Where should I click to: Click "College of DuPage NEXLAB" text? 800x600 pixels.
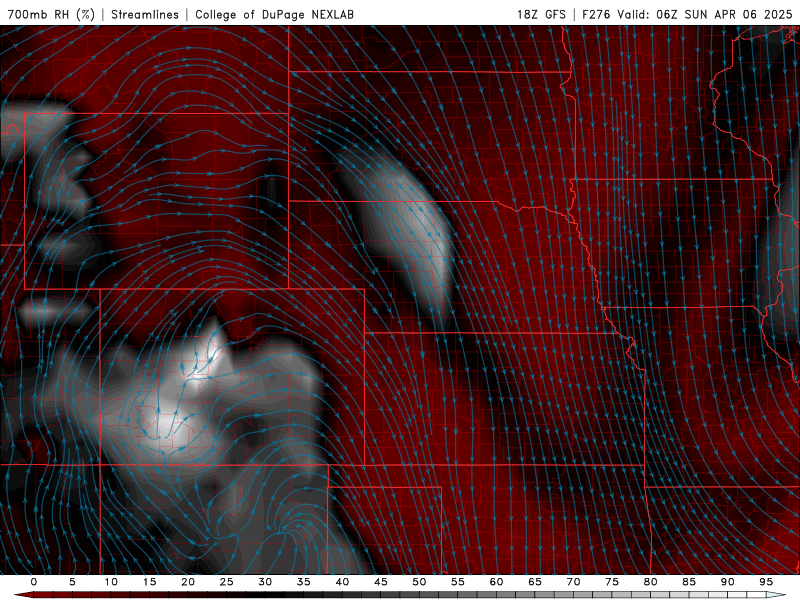pos(274,14)
